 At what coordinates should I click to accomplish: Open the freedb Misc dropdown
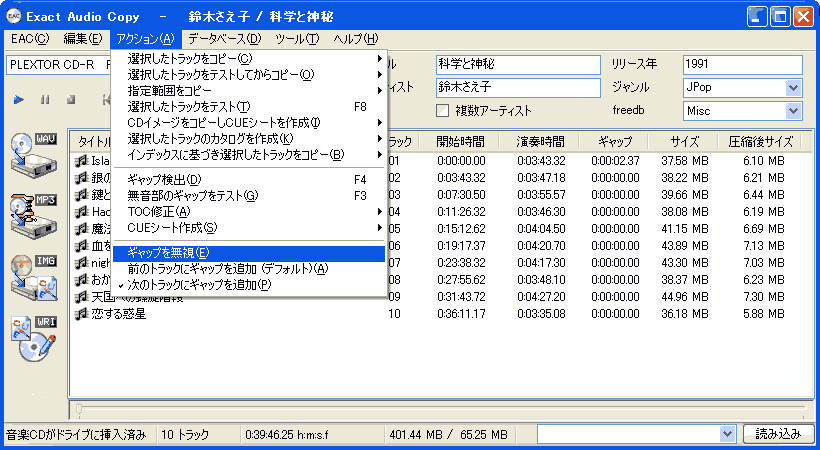coord(793,111)
